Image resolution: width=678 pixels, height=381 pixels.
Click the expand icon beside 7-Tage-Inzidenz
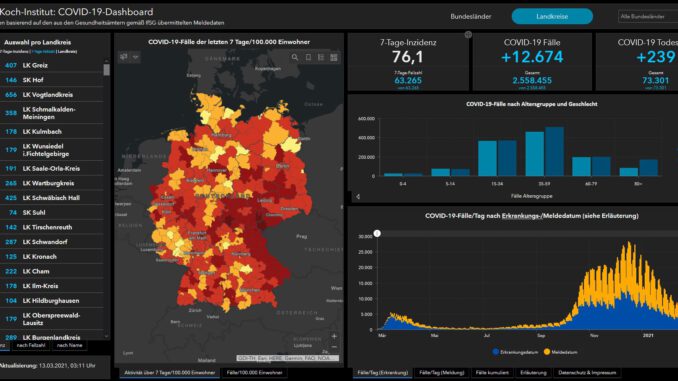pyautogui.click(x=468, y=35)
